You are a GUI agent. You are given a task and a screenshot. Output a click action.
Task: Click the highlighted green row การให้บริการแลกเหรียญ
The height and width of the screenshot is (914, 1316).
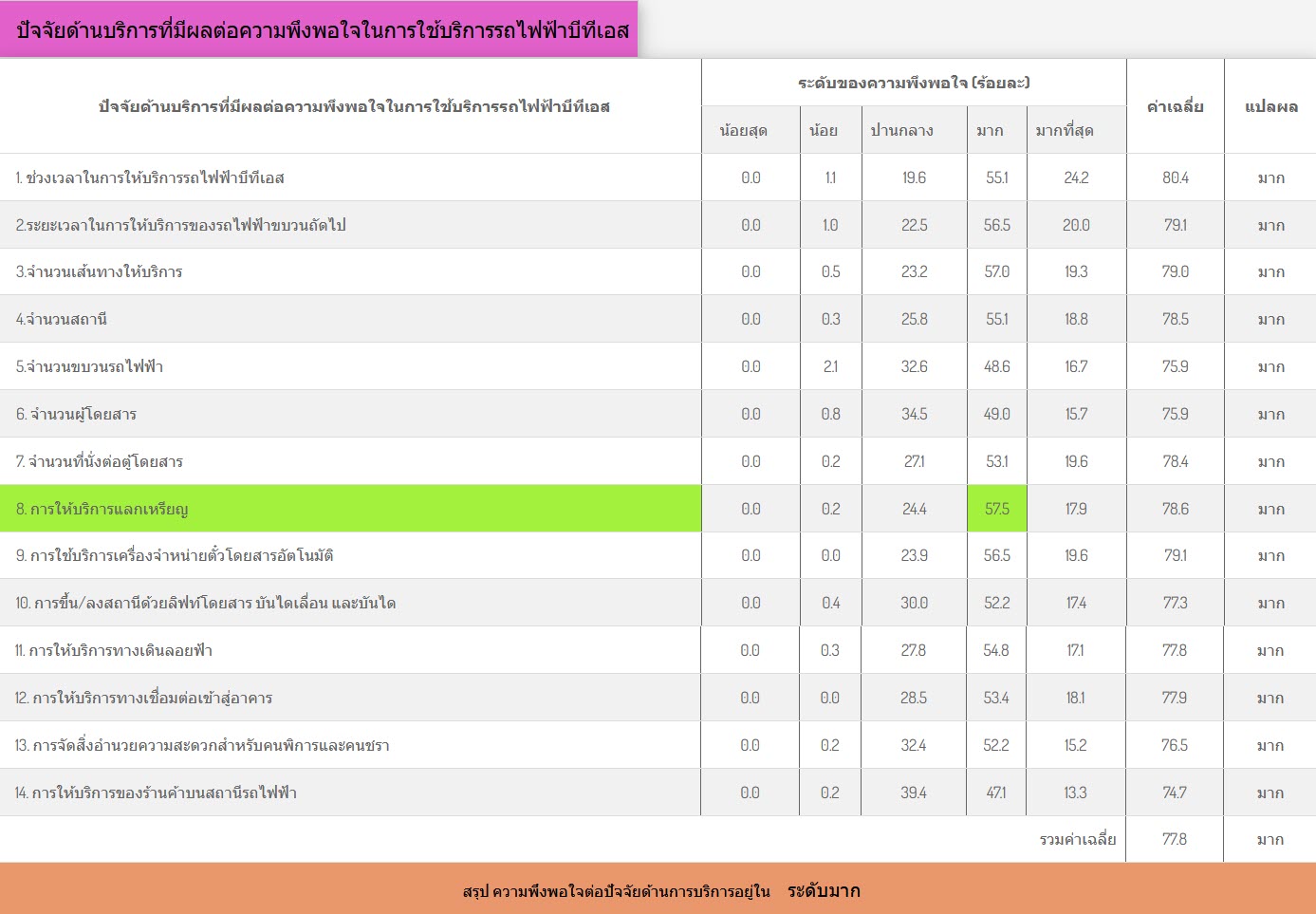[102, 509]
